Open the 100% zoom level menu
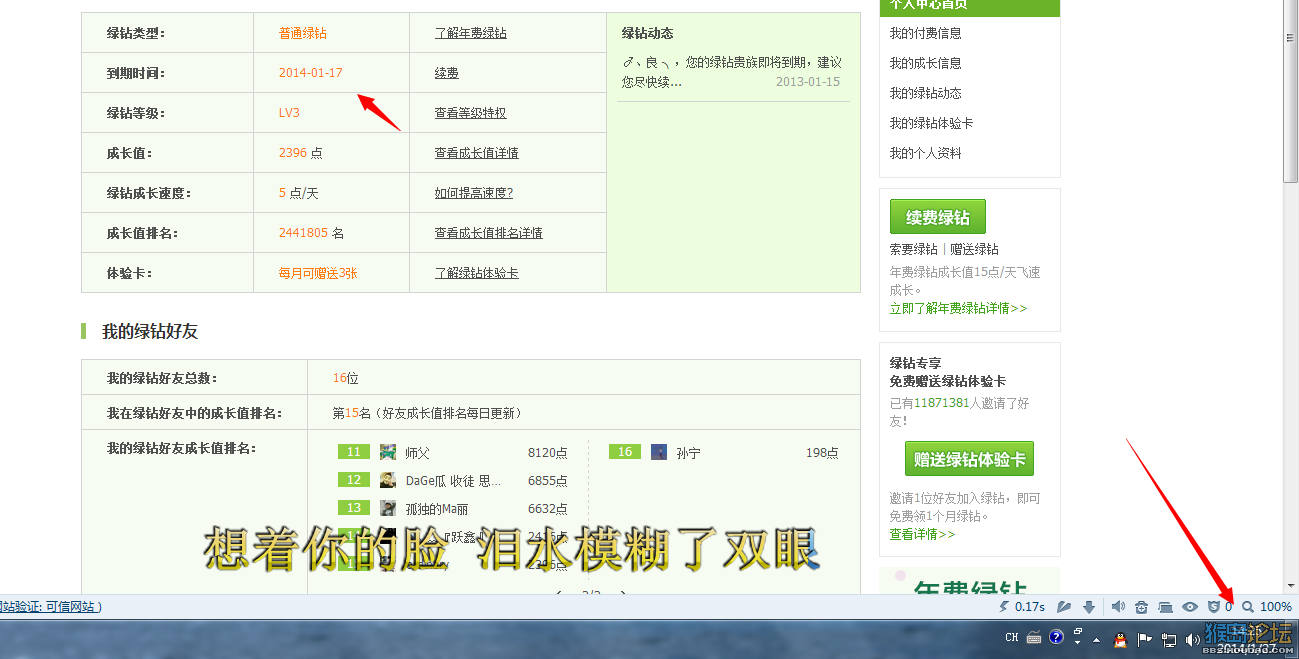 coord(1275,607)
